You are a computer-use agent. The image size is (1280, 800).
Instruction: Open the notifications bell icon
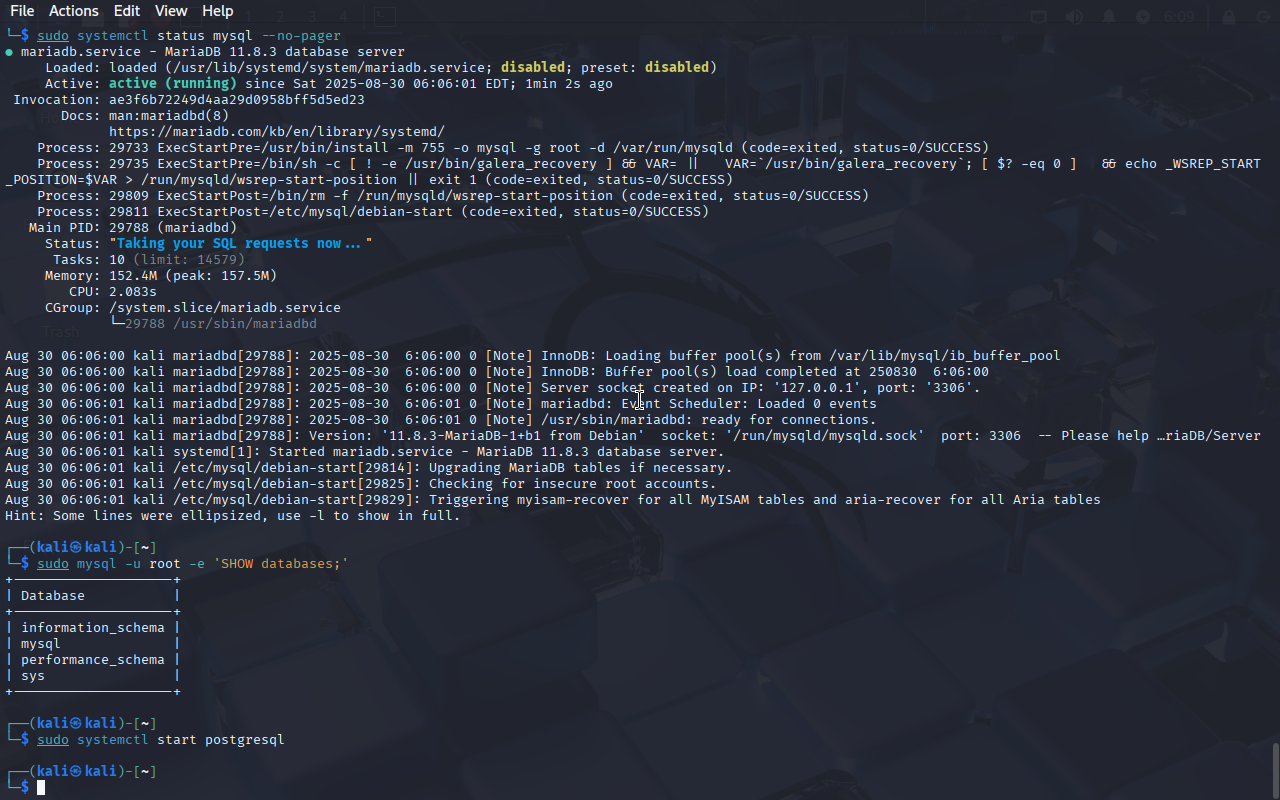tap(1108, 17)
